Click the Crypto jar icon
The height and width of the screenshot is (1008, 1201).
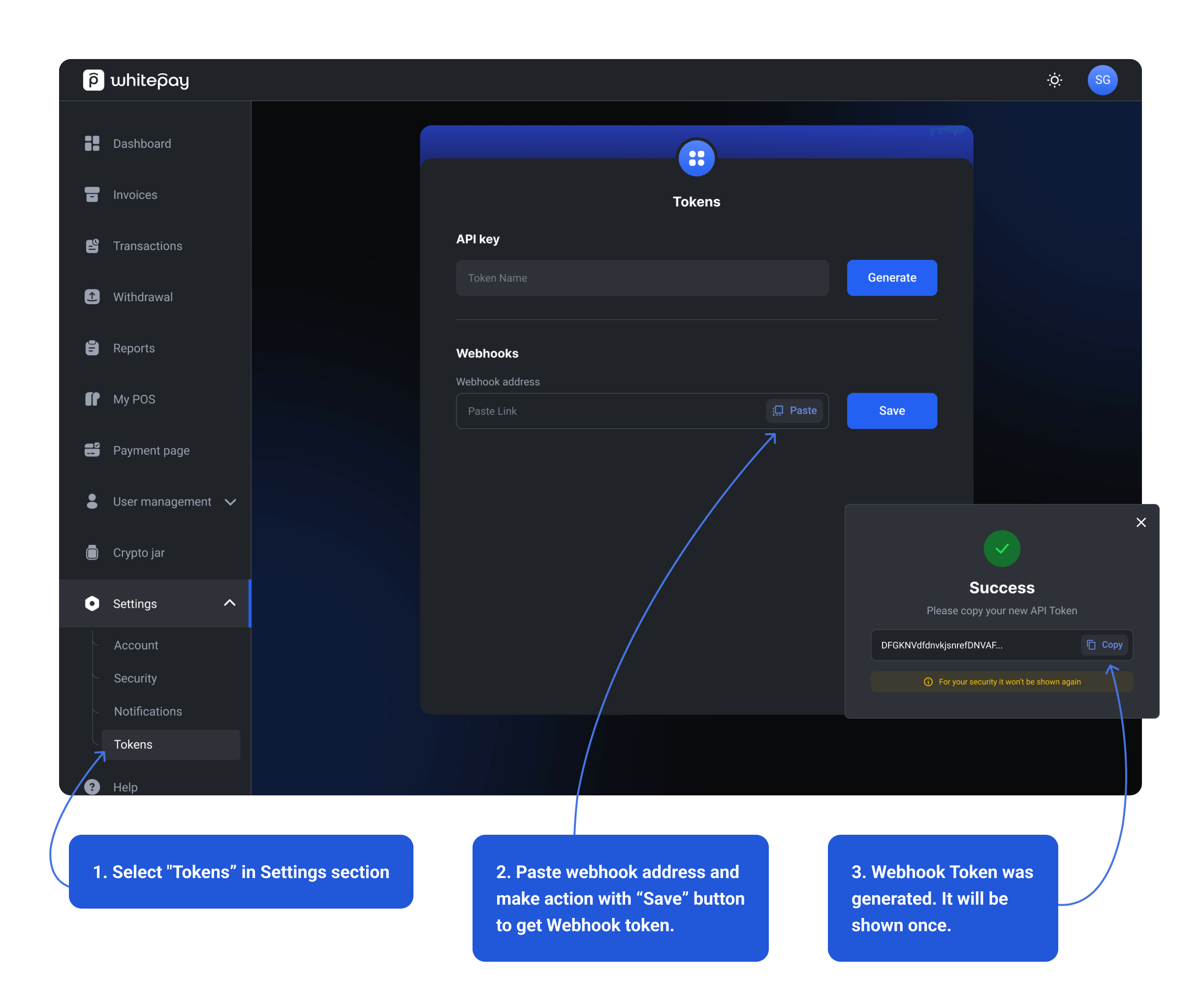[x=92, y=552]
